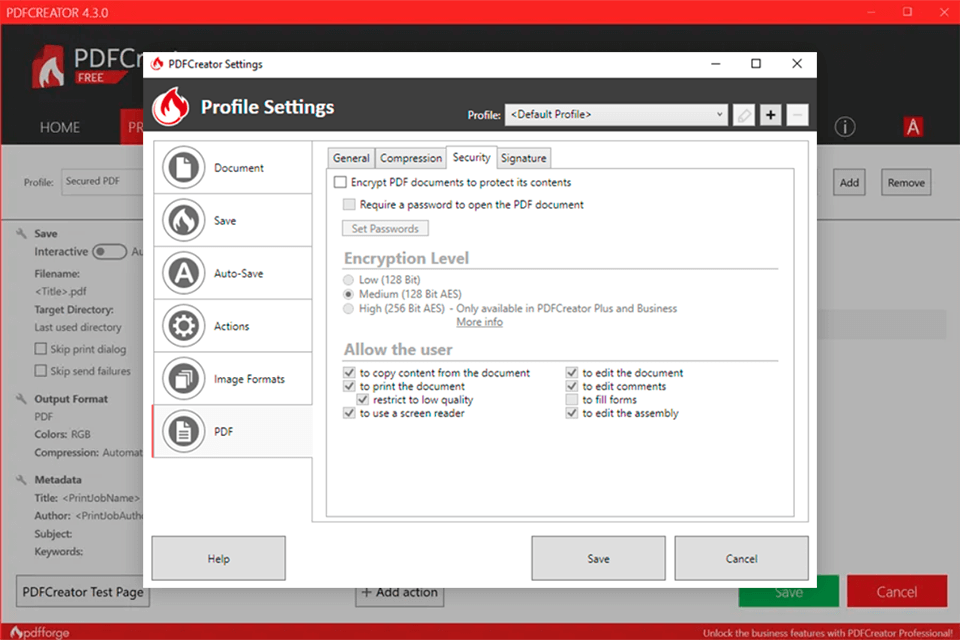Screen dimensions: 960x640
Task: Switch to the General tab
Action: click(x=351, y=158)
